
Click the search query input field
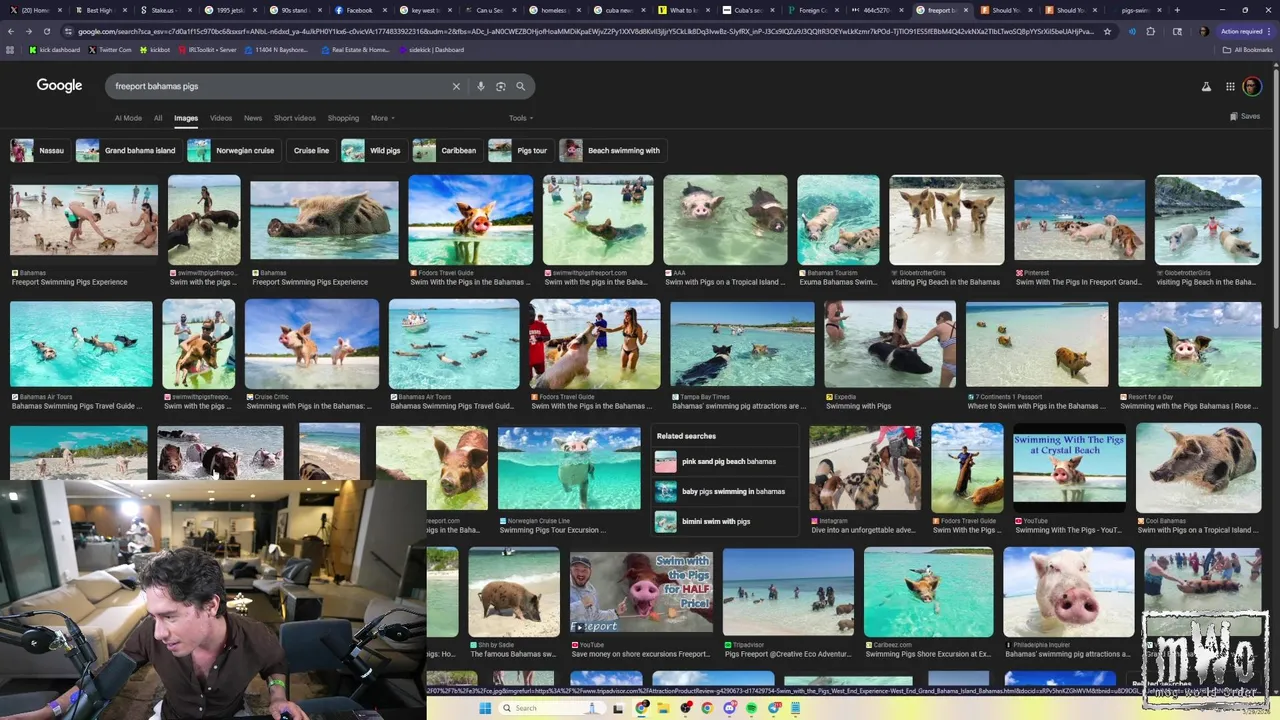click(280, 86)
